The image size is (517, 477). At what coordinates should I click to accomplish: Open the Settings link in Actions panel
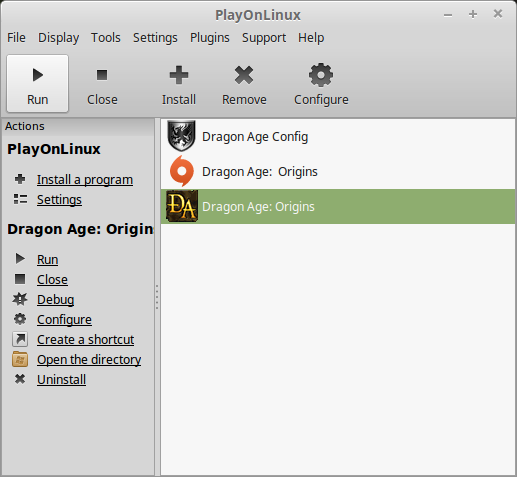tap(59, 200)
